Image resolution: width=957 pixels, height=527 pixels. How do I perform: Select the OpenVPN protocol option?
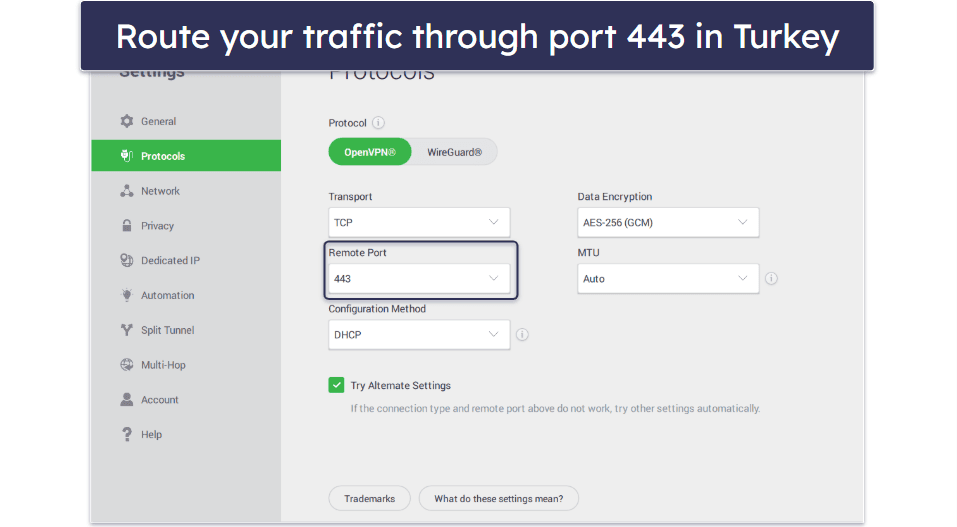coord(370,152)
